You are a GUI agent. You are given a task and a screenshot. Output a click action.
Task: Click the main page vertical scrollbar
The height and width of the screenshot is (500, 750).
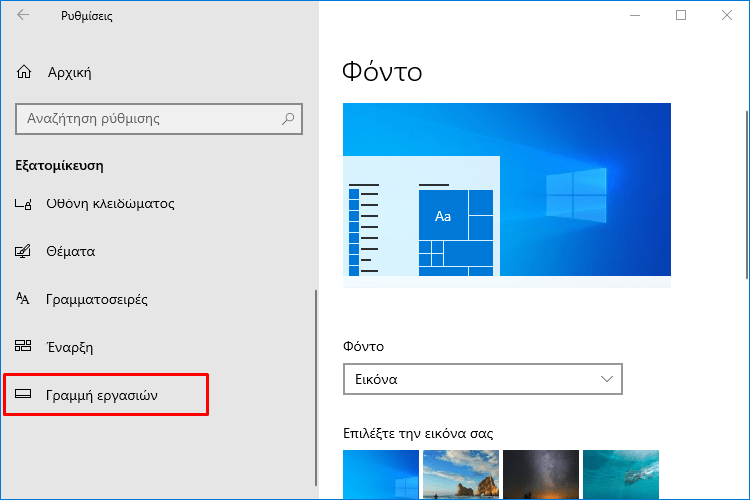(x=747, y=195)
